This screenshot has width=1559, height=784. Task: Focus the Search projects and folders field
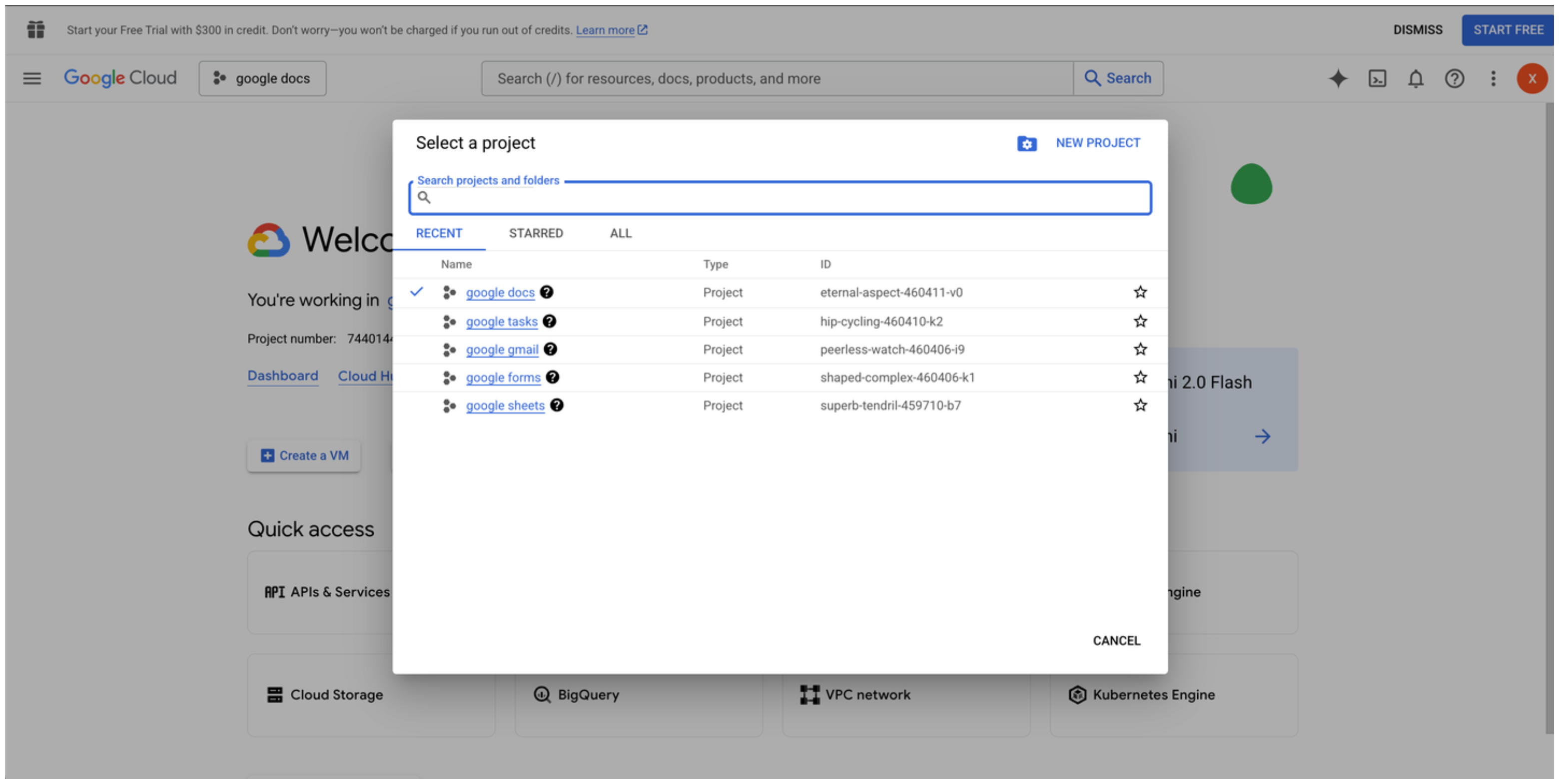(787, 198)
